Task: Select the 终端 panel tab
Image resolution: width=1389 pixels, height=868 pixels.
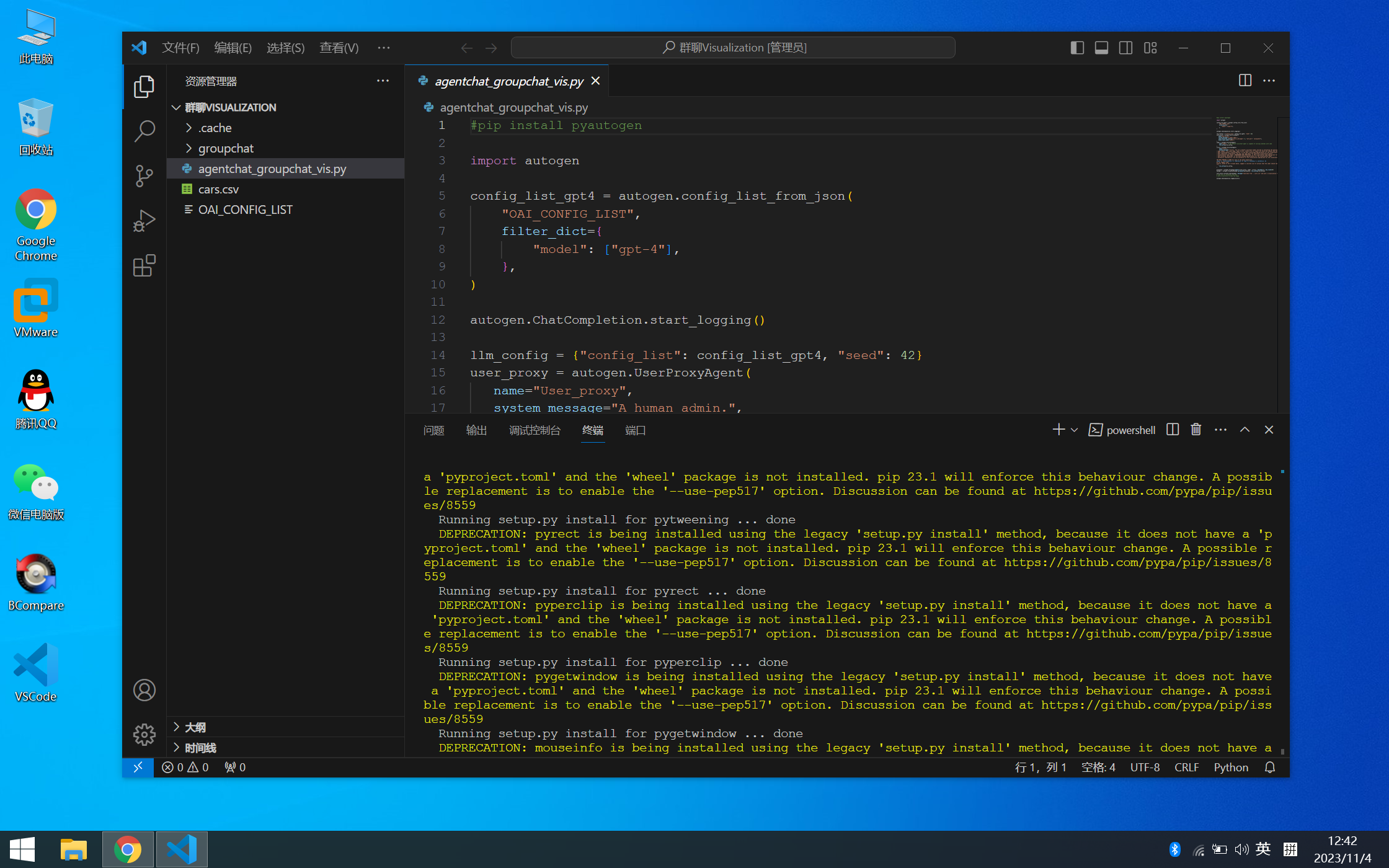Action: click(592, 430)
